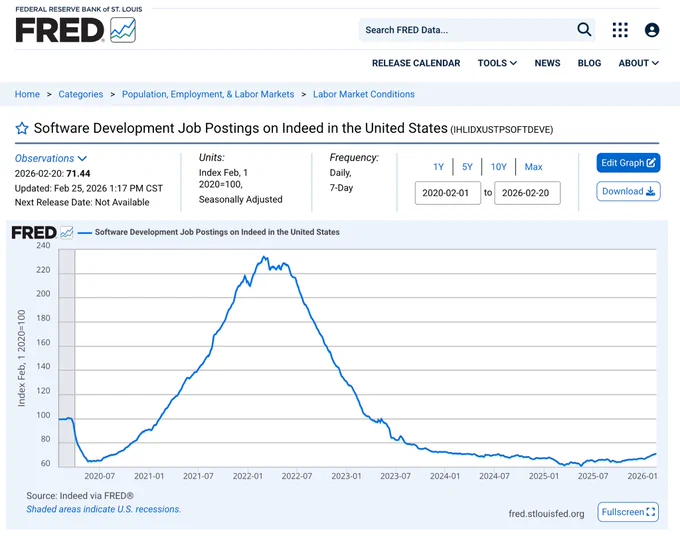Screen dimensions: 680x537
Task: Click the 'Federal Reserve Bank of St. Louis' text
Action: click(78, 9)
